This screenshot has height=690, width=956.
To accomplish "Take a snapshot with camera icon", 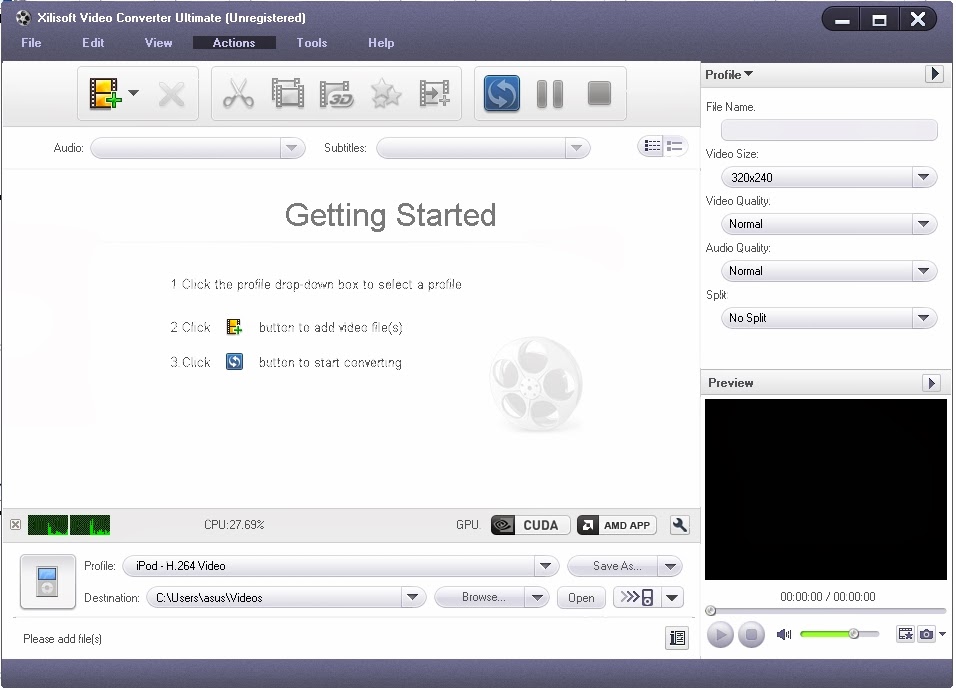I will (926, 635).
